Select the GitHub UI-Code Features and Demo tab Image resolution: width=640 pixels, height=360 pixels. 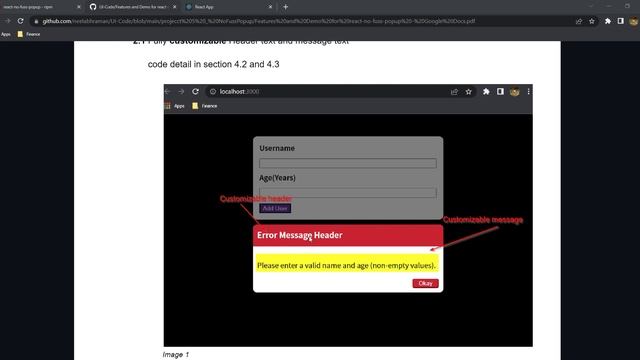point(132,7)
